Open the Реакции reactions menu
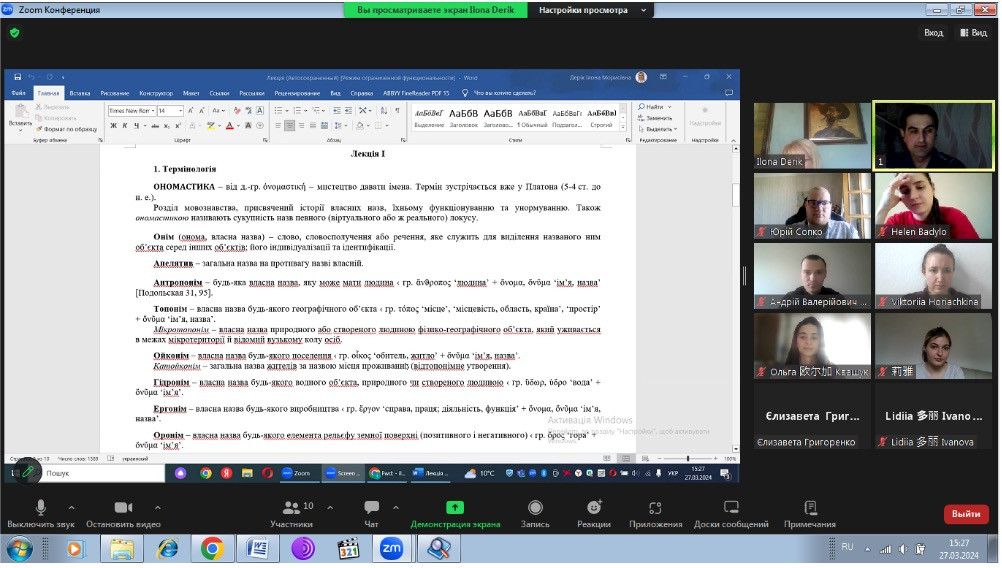Viewport: 1002px width, 568px height. (x=594, y=513)
